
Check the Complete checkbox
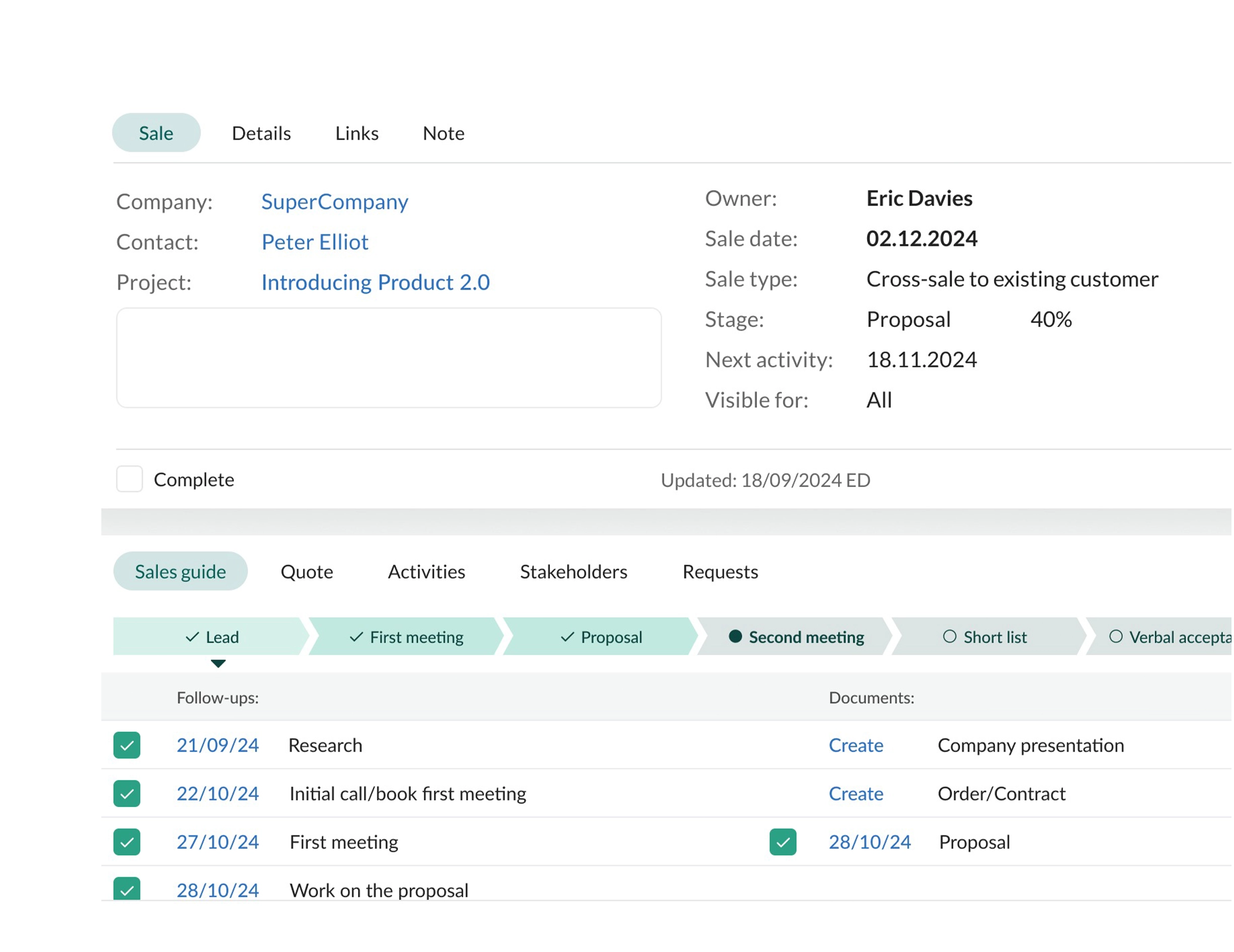(129, 479)
